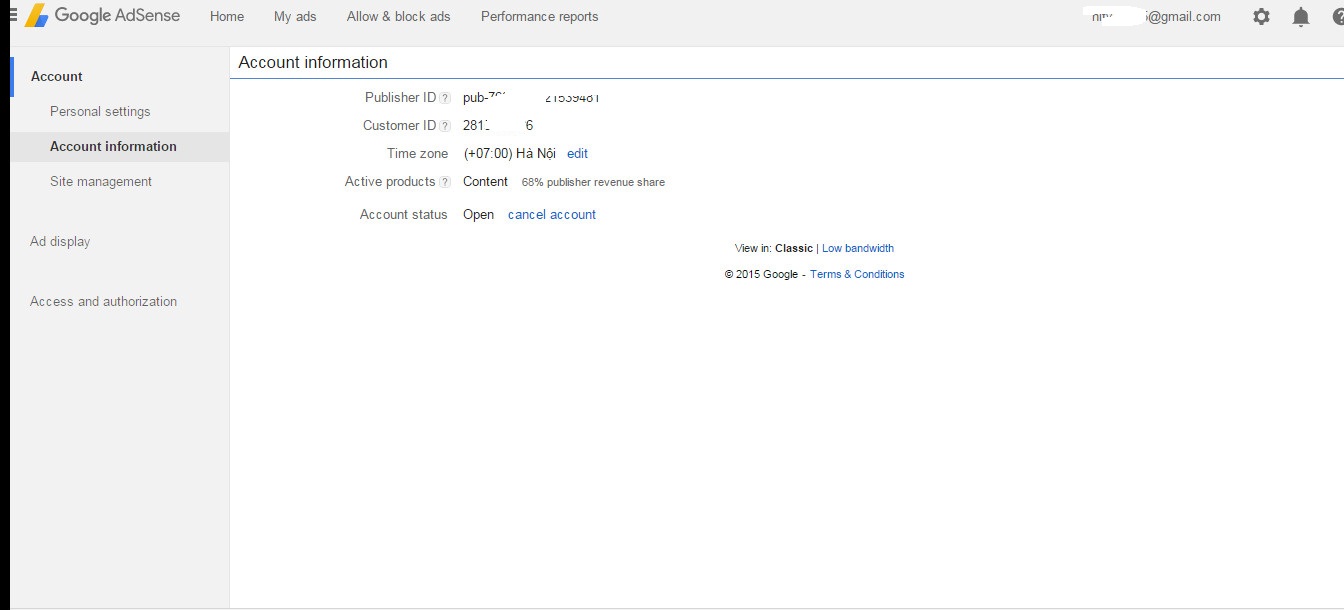Select Personal settings in sidebar
This screenshot has width=1344, height=610.
[x=100, y=112]
